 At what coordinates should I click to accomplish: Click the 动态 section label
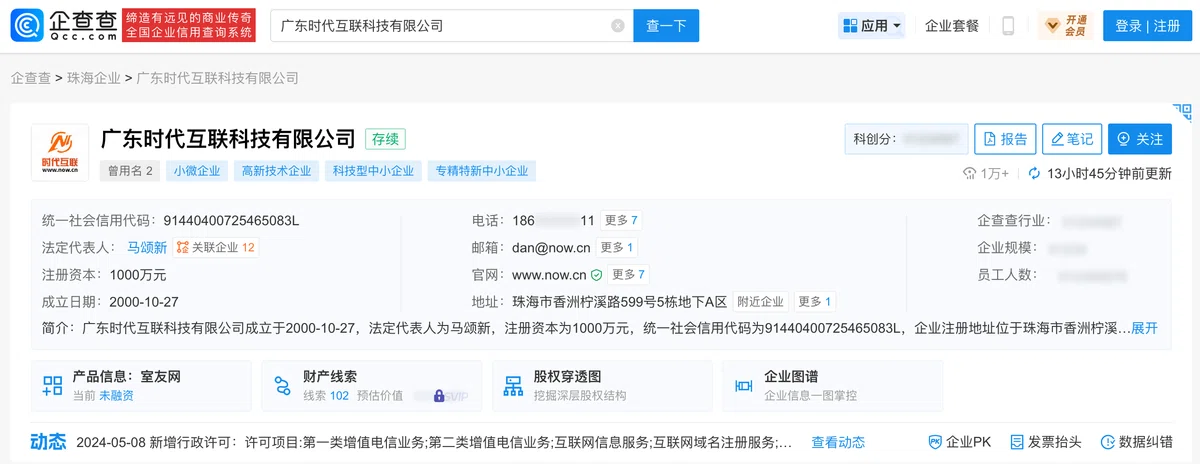(x=48, y=441)
